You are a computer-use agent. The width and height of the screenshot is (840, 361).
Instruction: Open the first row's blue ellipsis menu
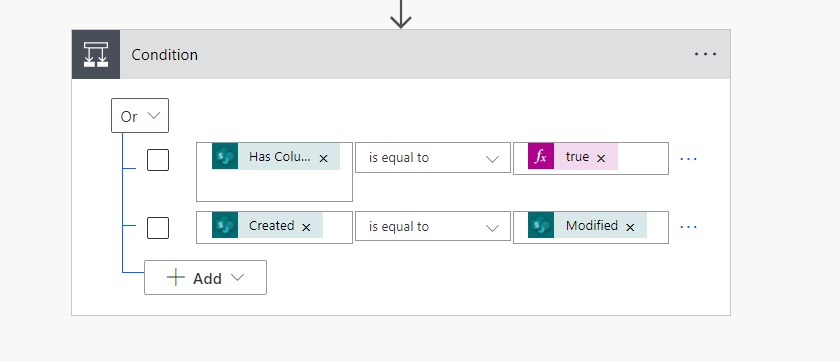pos(688,159)
